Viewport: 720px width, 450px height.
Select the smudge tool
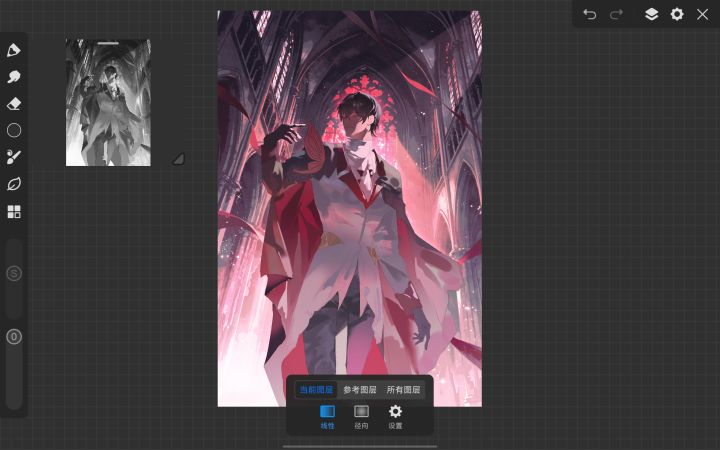tap(14, 77)
